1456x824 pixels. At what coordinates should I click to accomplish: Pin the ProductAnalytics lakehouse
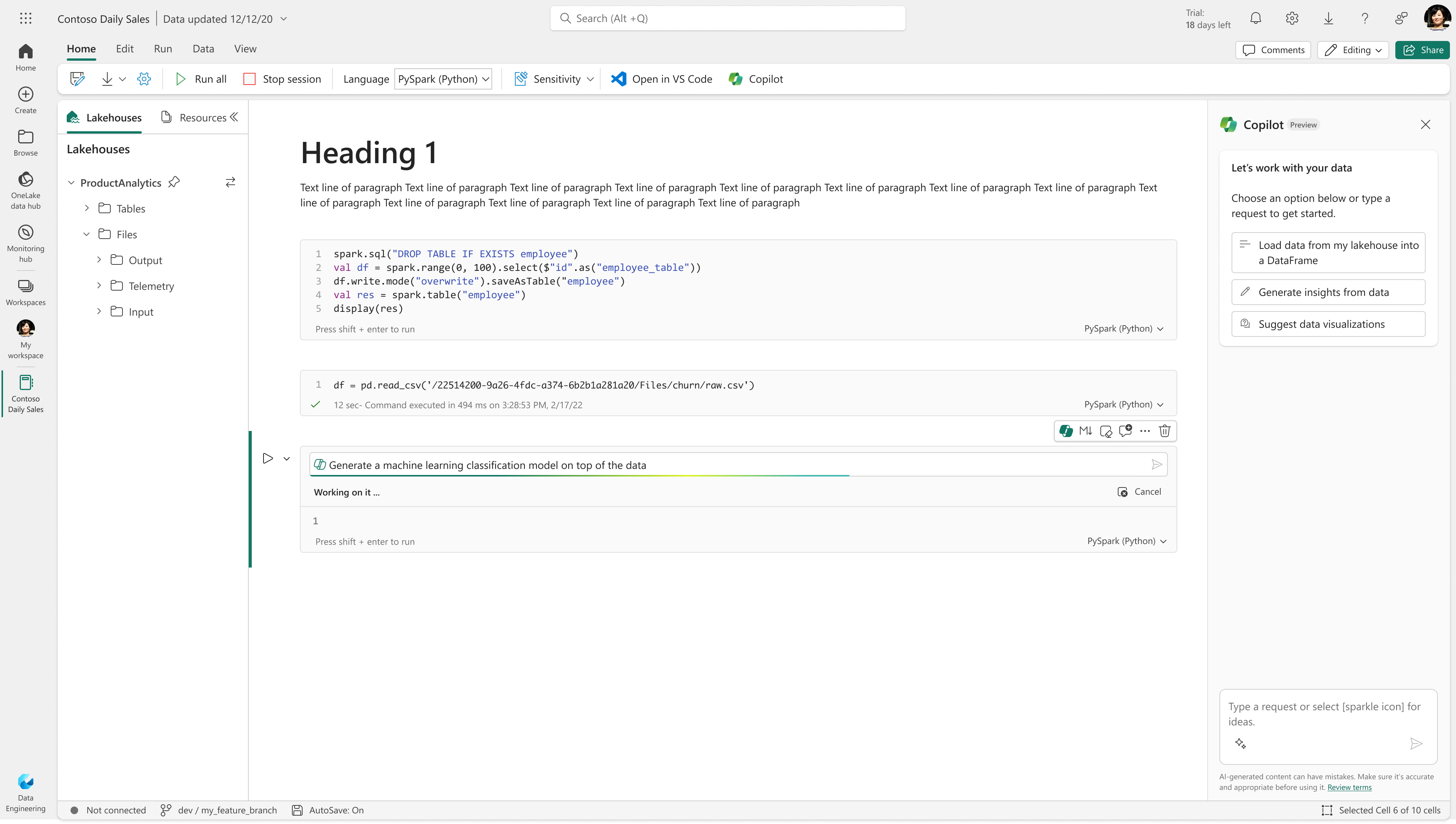click(x=174, y=182)
